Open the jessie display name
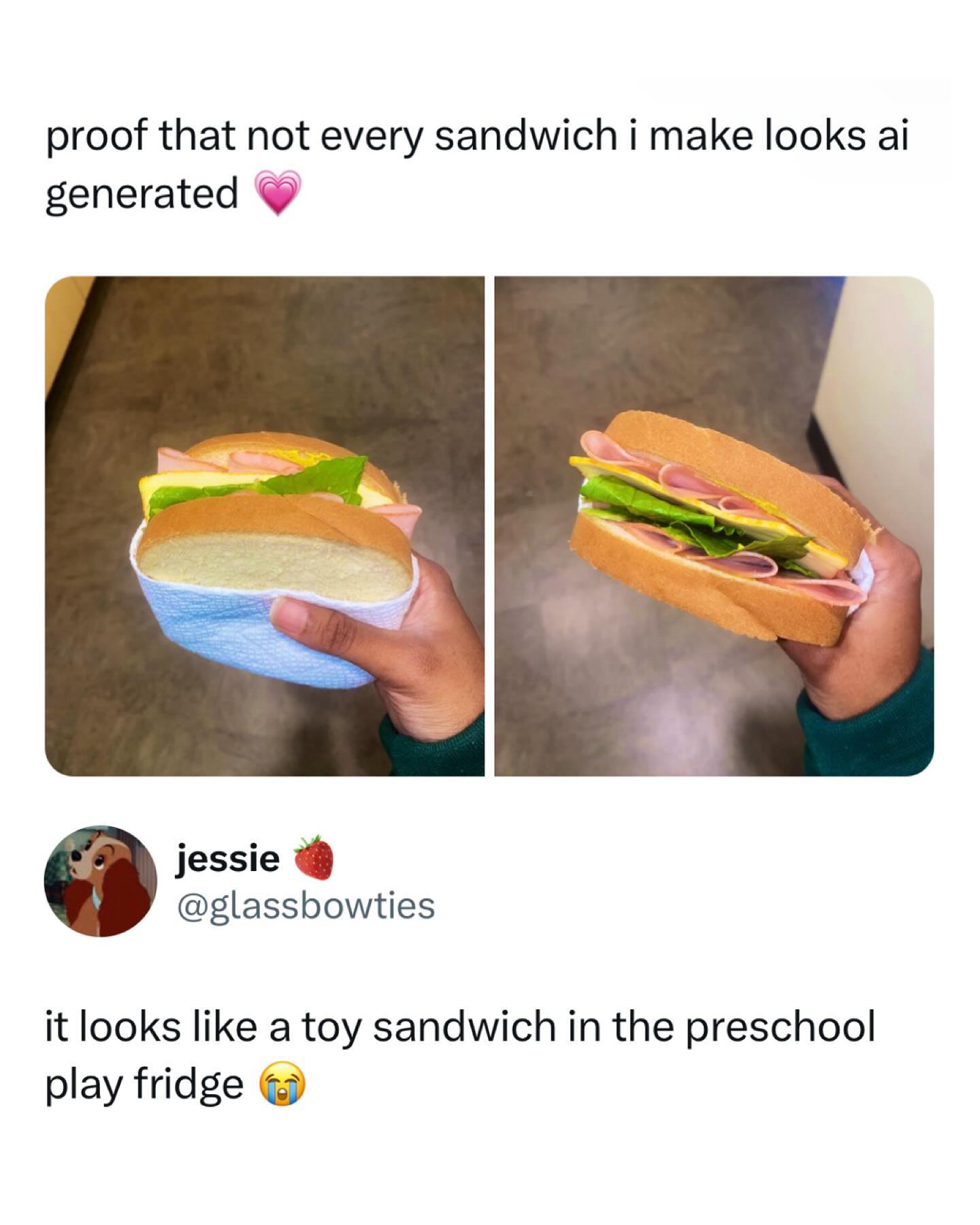Viewport: 980px width, 1225px height. click(228, 860)
